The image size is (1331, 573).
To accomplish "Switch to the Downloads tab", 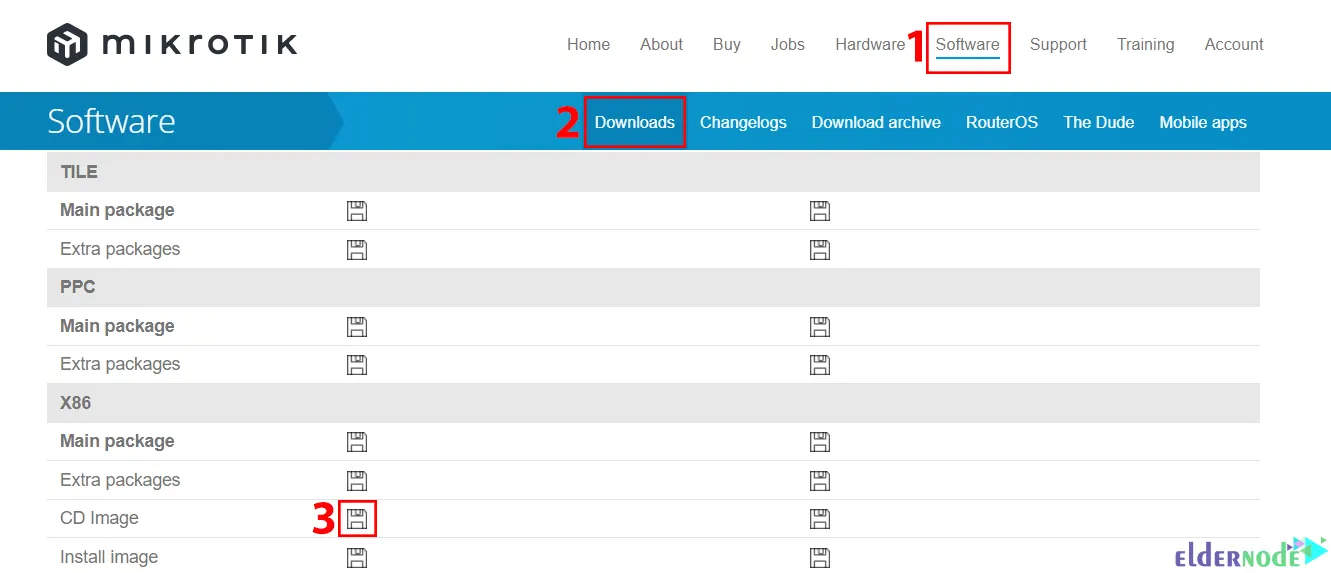I will point(635,122).
